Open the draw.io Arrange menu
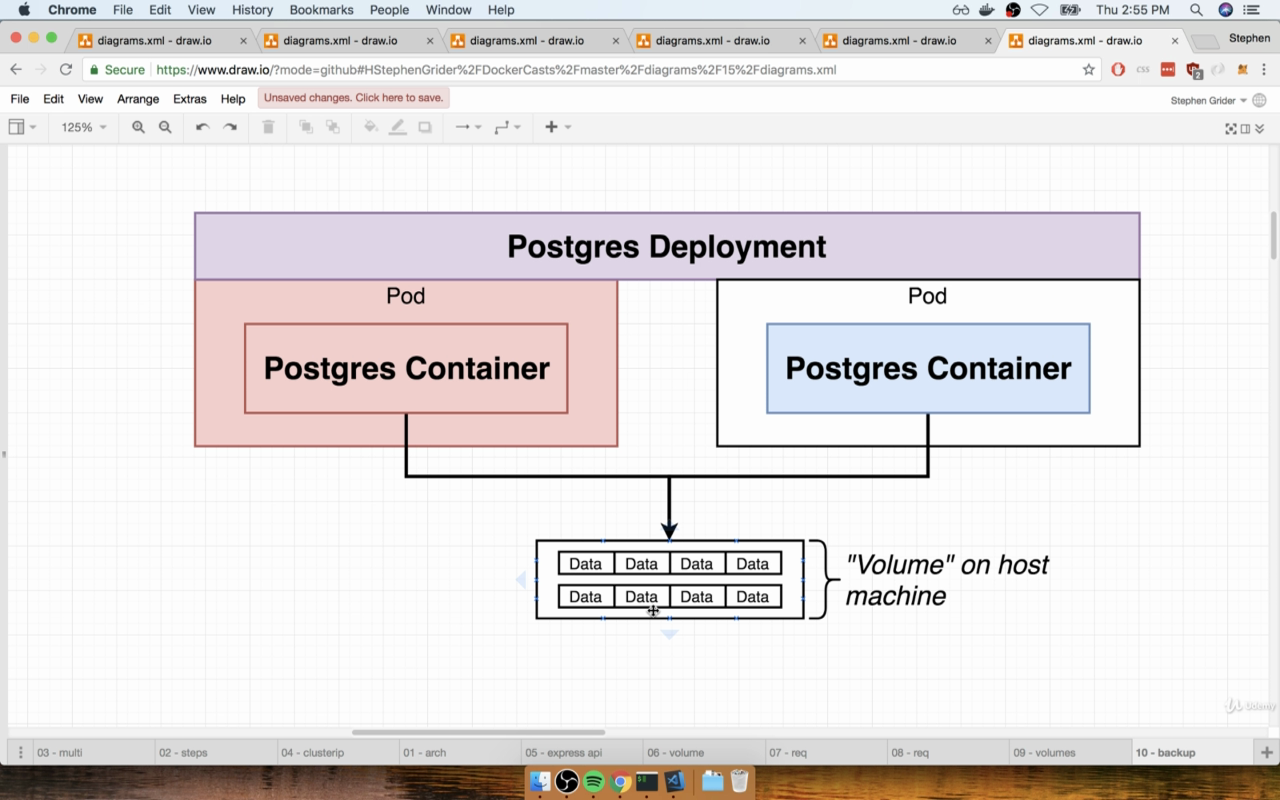Image resolution: width=1280 pixels, height=800 pixels. [138, 99]
